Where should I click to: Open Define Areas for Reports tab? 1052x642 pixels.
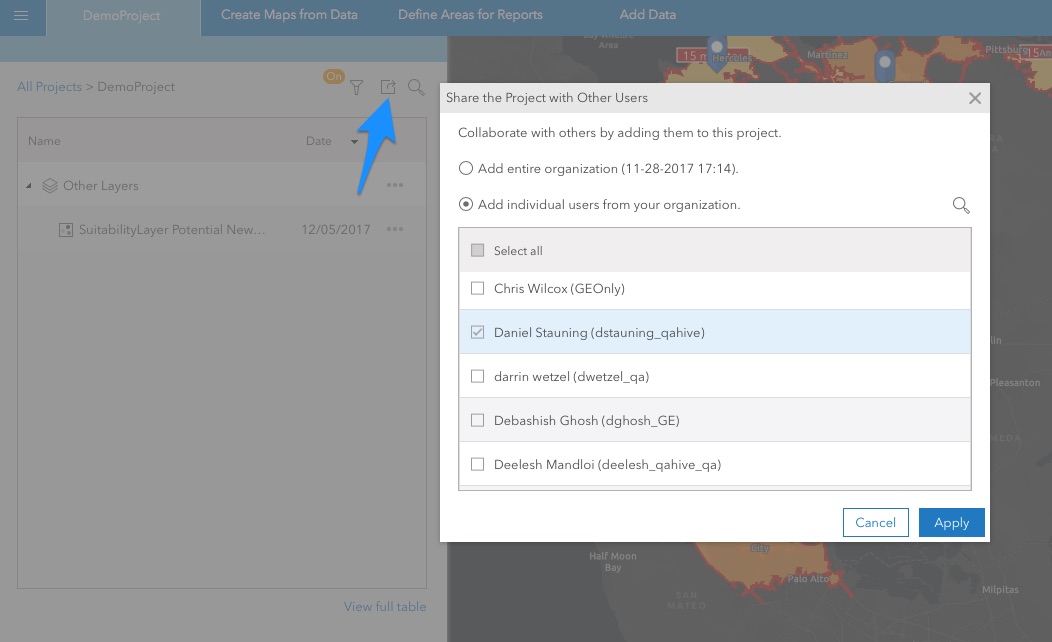coord(470,15)
